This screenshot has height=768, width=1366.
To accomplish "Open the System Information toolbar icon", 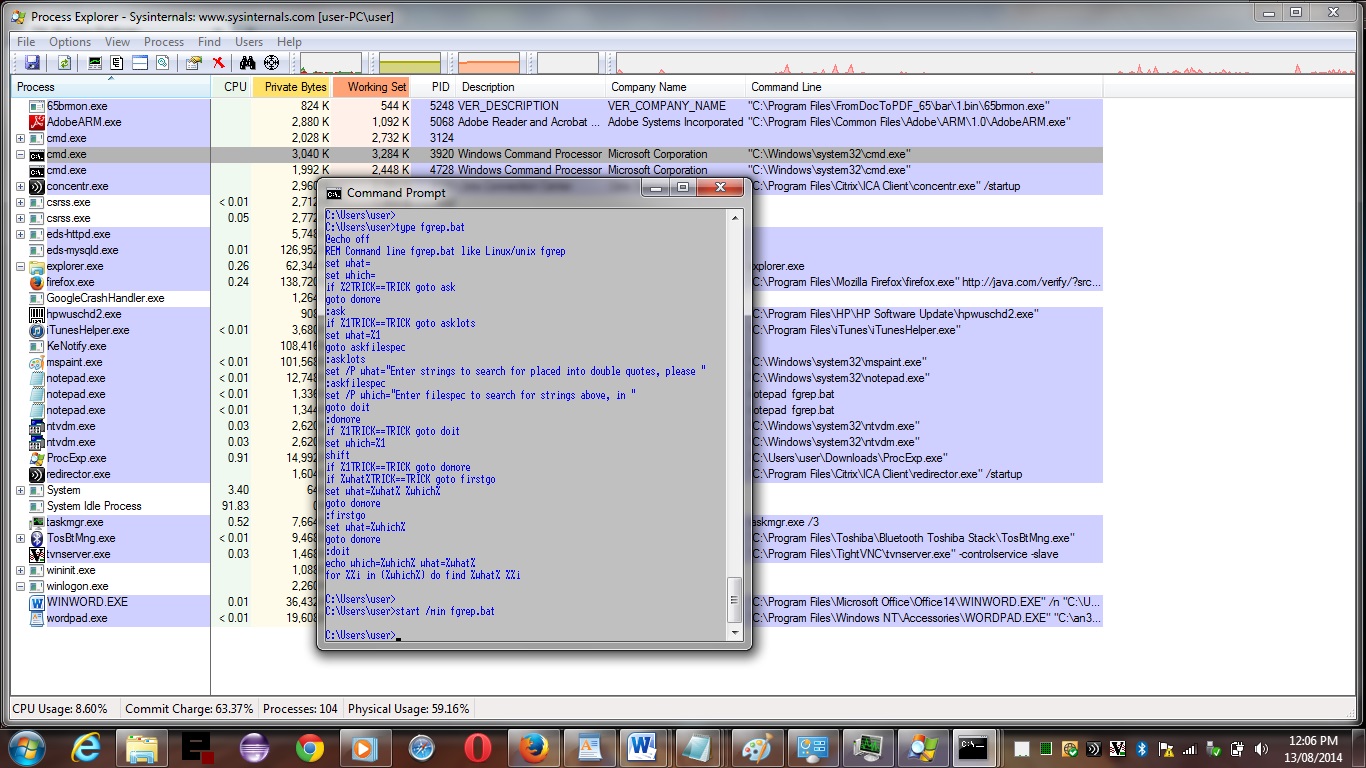I will (x=95, y=63).
